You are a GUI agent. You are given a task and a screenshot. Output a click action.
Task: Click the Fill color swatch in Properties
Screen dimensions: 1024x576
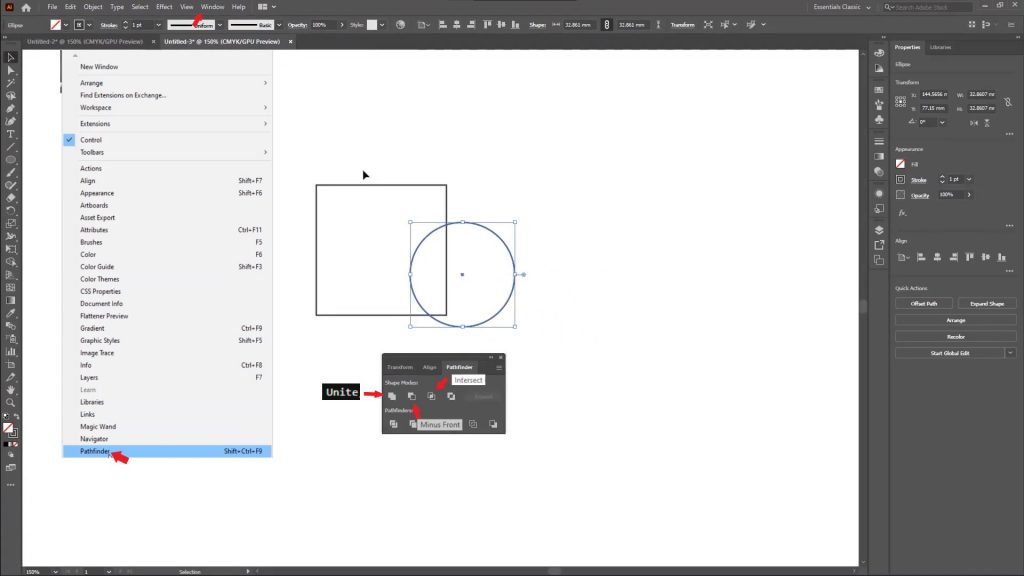click(x=901, y=164)
